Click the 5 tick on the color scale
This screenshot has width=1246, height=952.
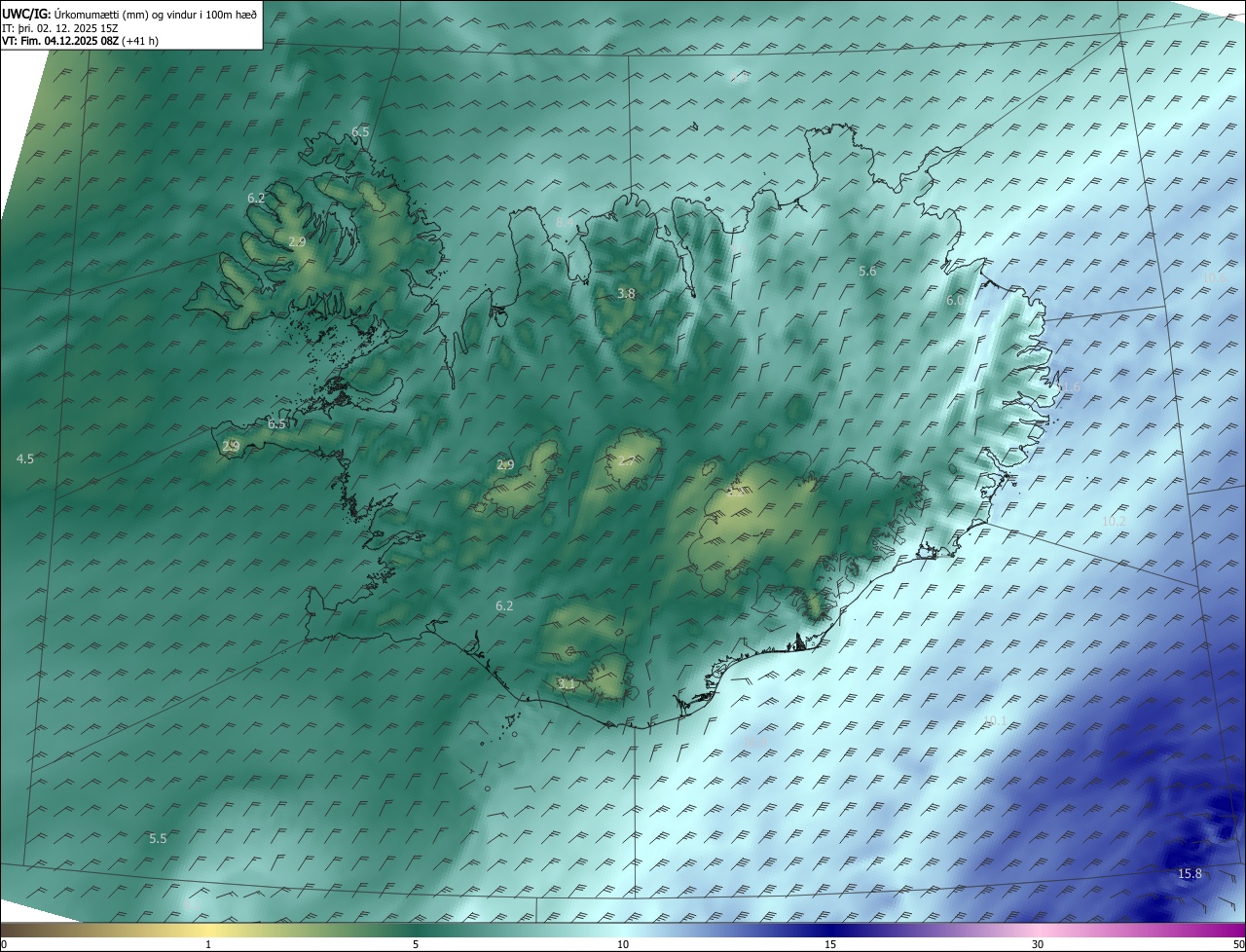click(416, 944)
